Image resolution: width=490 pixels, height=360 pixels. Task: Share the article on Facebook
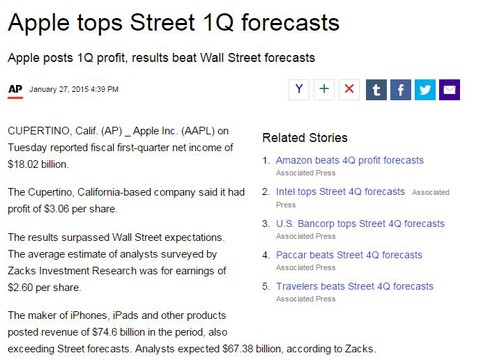[401, 90]
